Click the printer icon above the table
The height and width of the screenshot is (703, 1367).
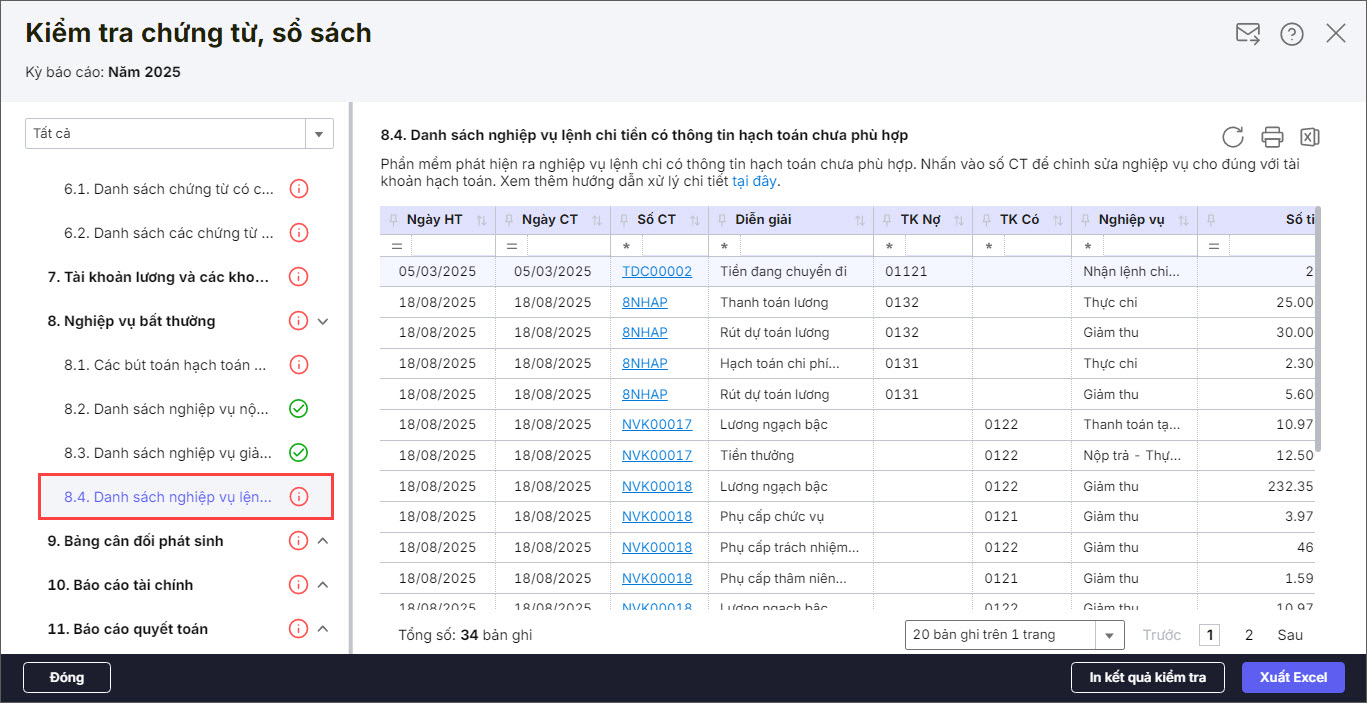1272,137
